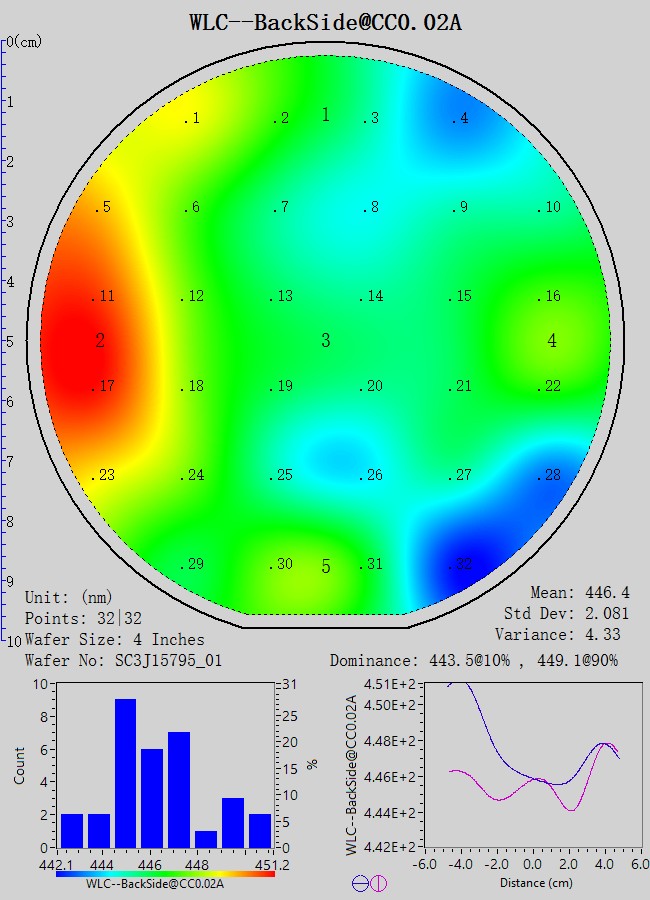This screenshot has width=650, height=900.
Task: Click the chart title WLC--BackSide@CC0.02A
Action: tap(325, 22)
